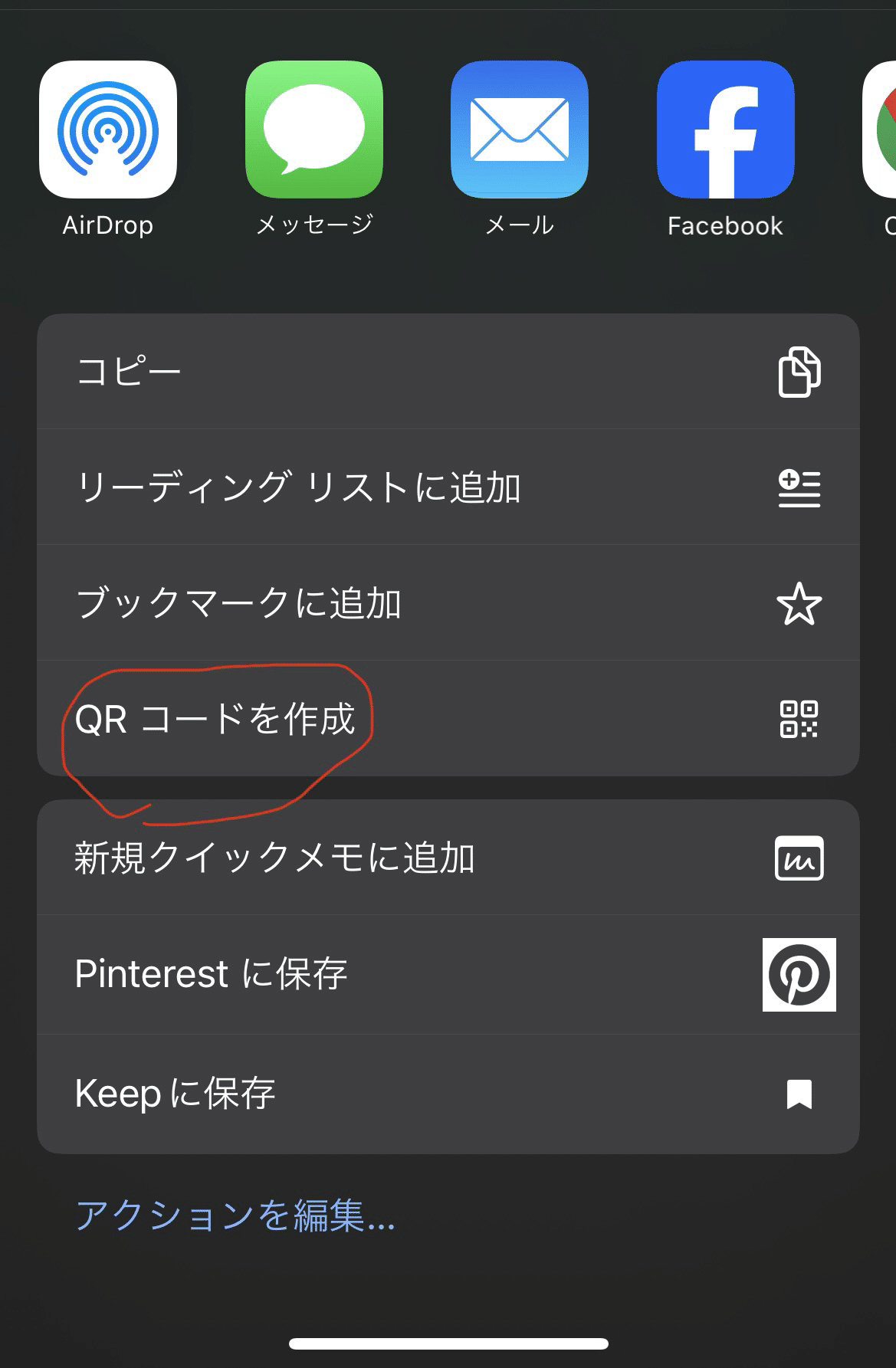The width and height of the screenshot is (896, 1368).
Task: Open the green メッセージ app icon
Action: click(x=314, y=130)
